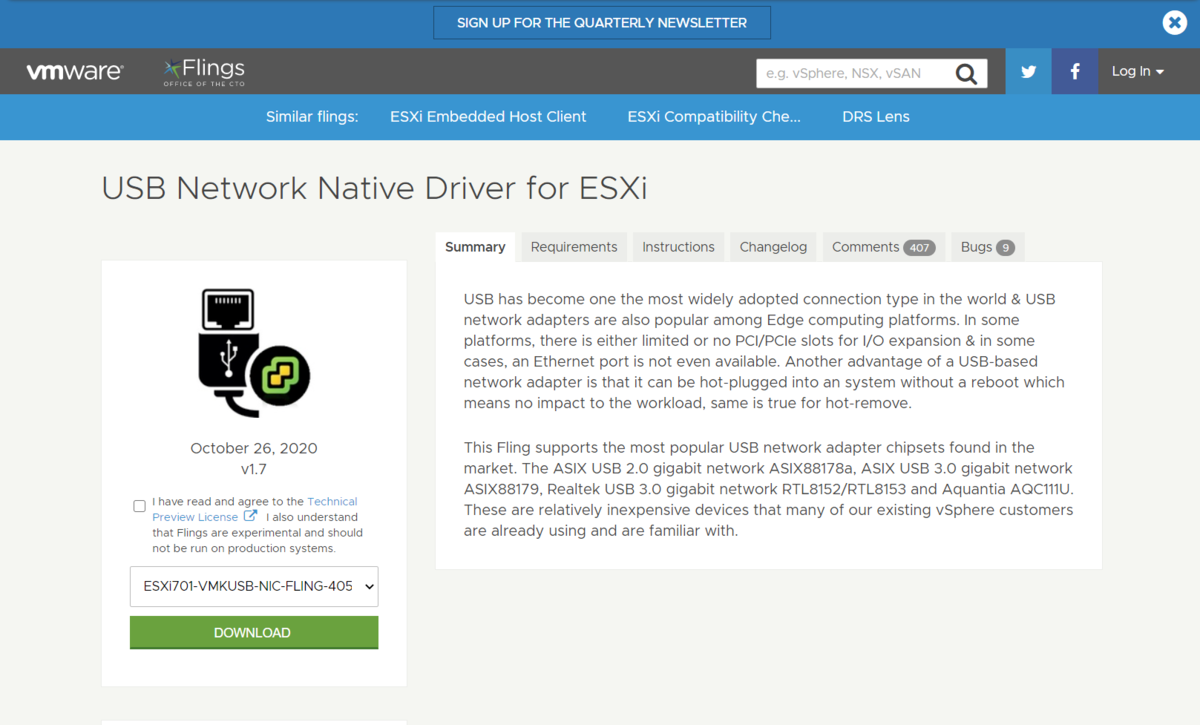Click the search magnifier icon
The image size is (1200, 725).
tap(966, 73)
